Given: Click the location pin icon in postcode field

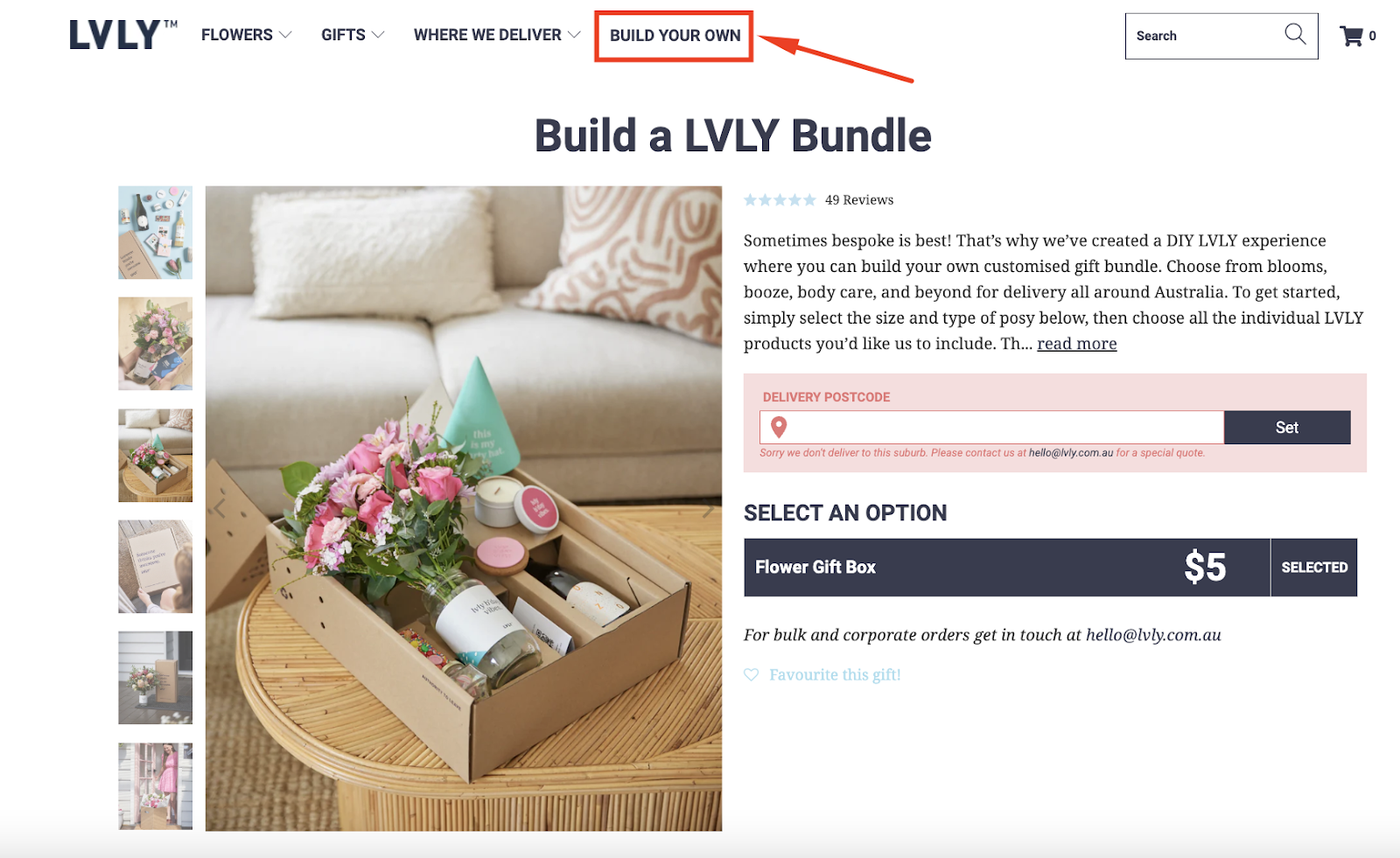Looking at the screenshot, I should point(779,427).
